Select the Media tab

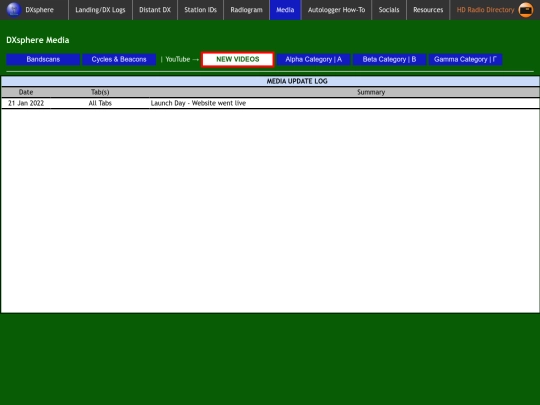point(285,10)
